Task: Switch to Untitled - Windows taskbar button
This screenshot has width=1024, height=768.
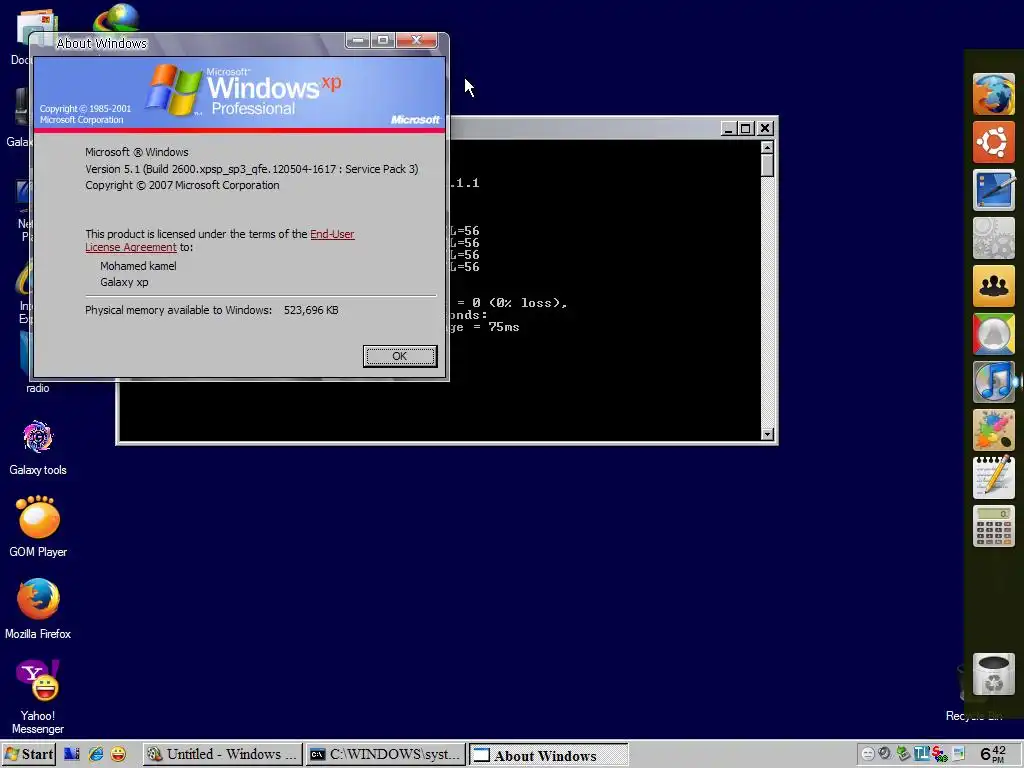Action: click(x=223, y=754)
